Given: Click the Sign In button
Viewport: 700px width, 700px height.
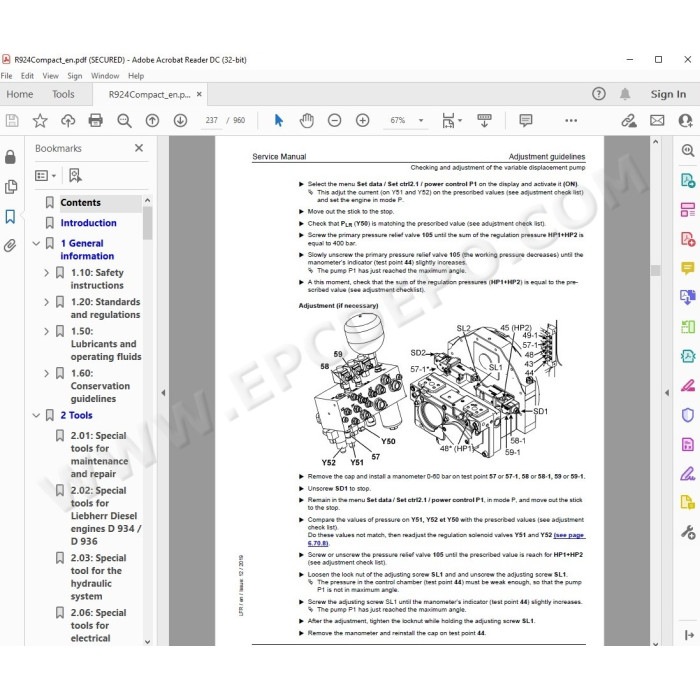Looking at the screenshot, I should [668, 94].
